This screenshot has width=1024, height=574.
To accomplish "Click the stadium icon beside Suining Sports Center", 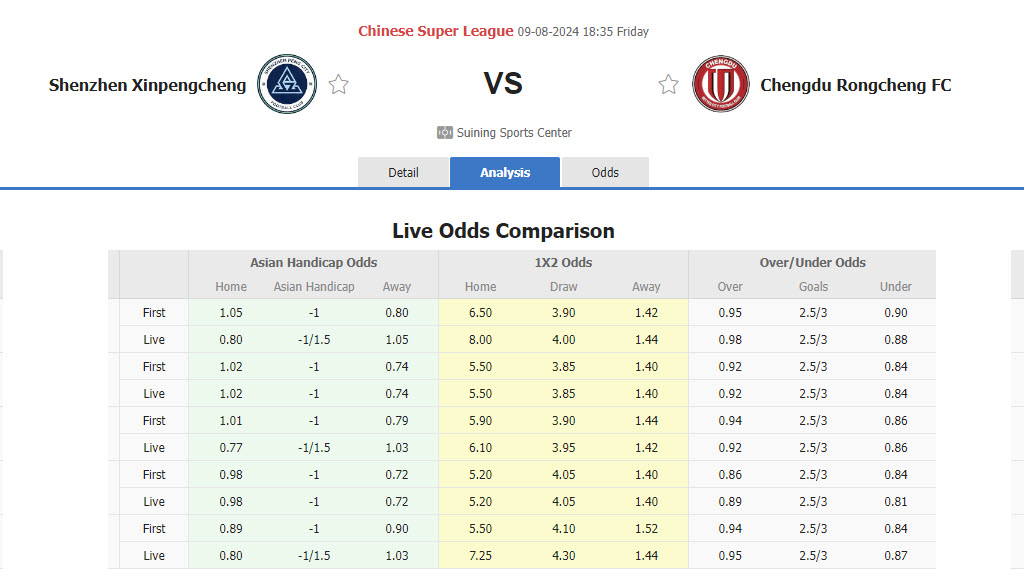I will pos(445,132).
